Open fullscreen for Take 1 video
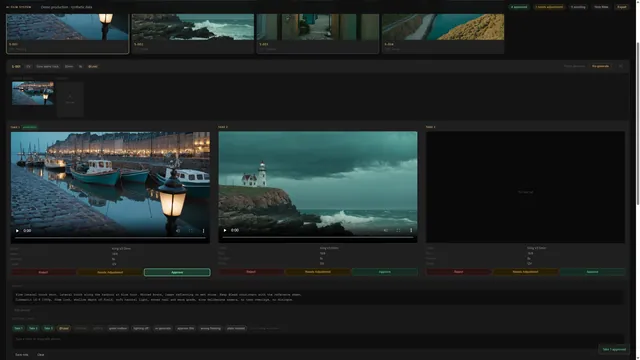Screen dimensions: 640x360 tap(191, 231)
